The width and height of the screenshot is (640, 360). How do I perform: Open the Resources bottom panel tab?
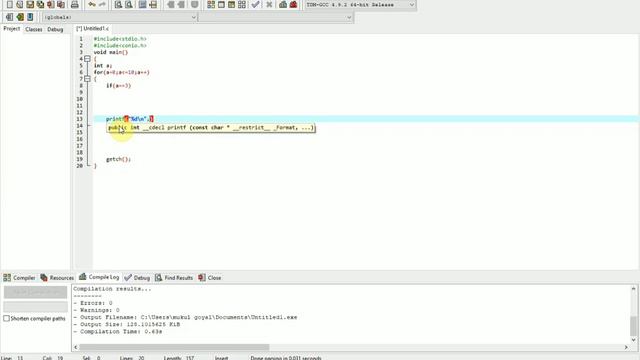57,278
